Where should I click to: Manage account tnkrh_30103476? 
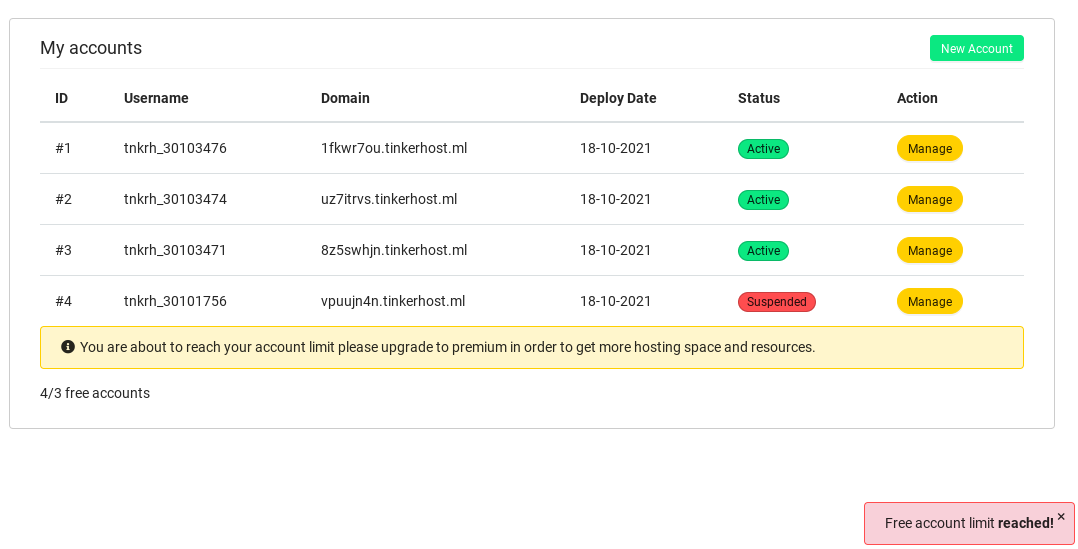tap(930, 148)
